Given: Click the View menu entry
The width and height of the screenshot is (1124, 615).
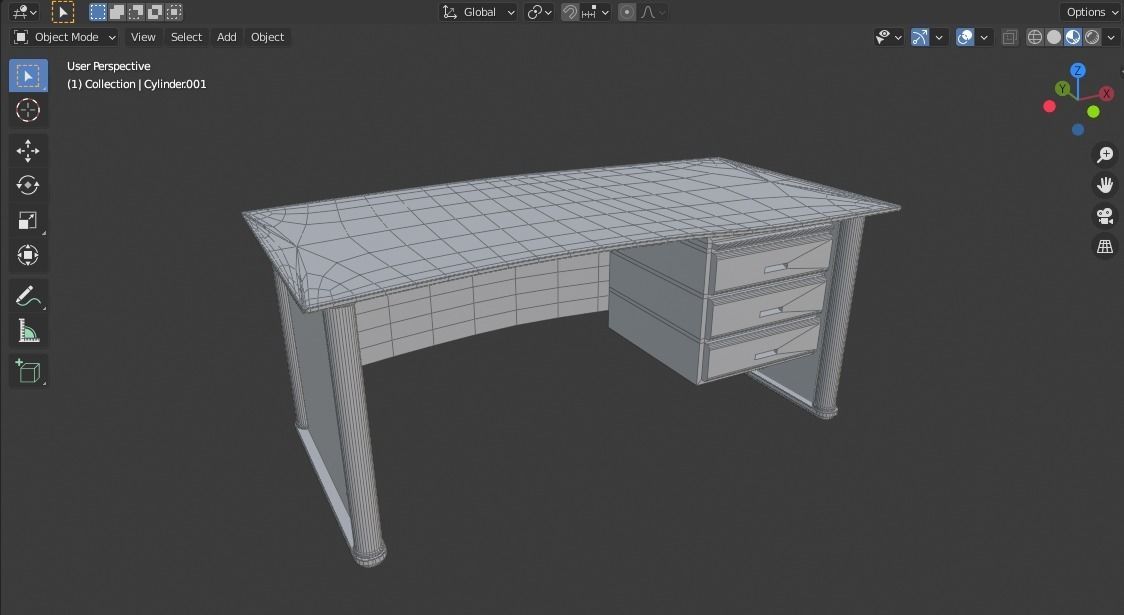Looking at the screenshot, I should pos(143,37).
